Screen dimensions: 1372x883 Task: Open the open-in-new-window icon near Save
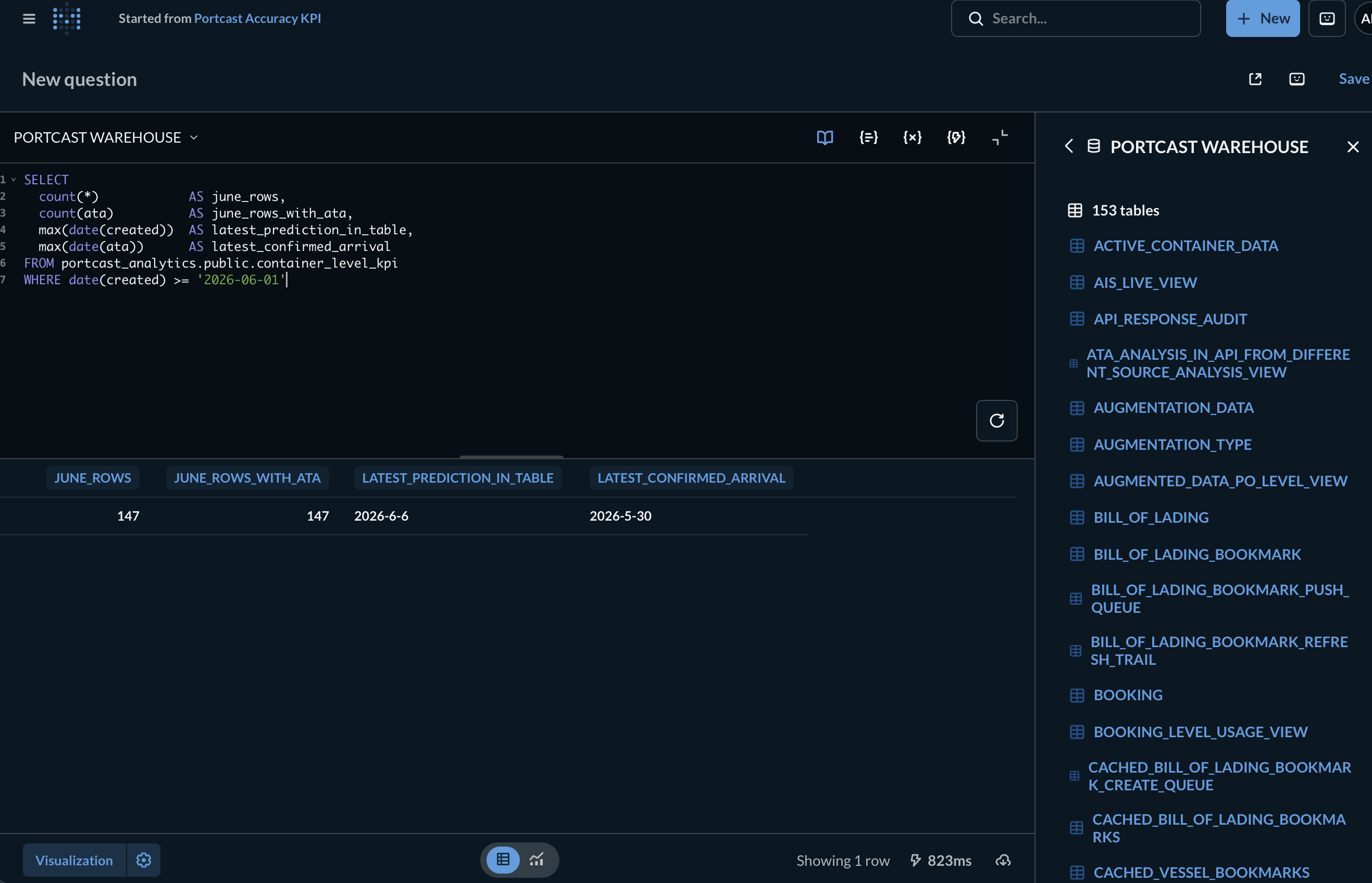[1255, 79]
